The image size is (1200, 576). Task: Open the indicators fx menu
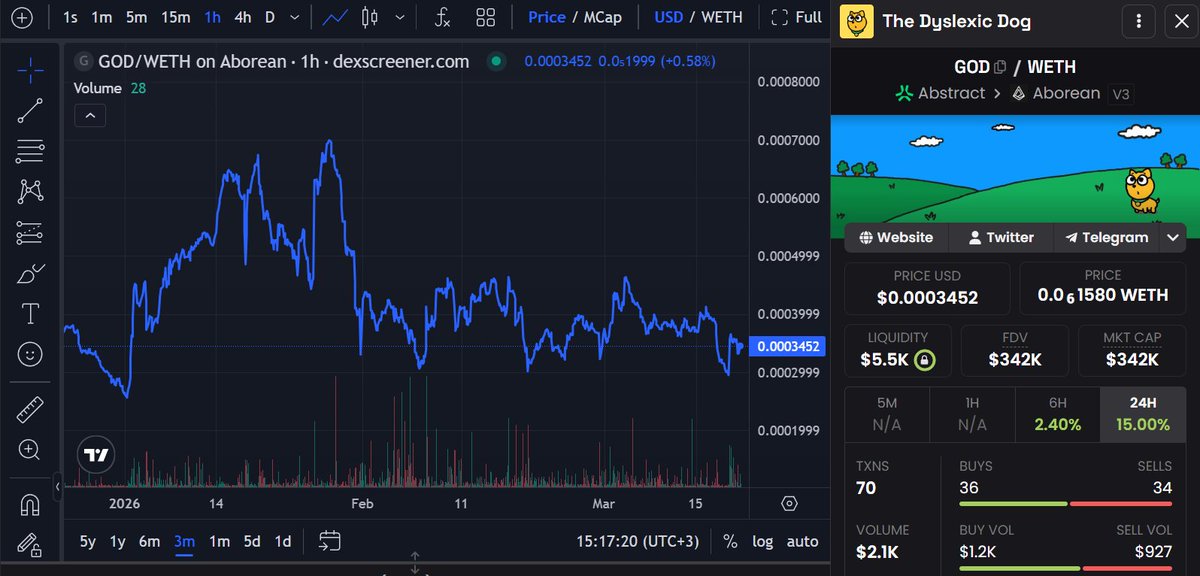tap(443, 17)
